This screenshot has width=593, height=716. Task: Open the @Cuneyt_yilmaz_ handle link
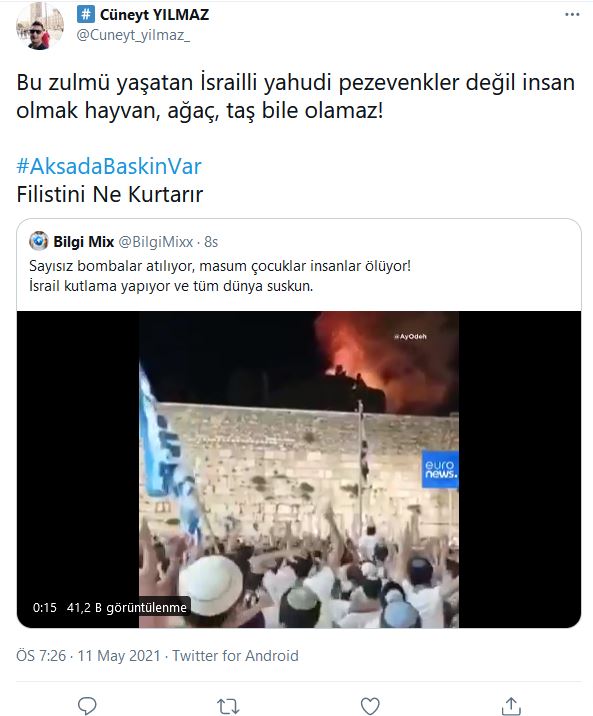[x=133, y=35]
